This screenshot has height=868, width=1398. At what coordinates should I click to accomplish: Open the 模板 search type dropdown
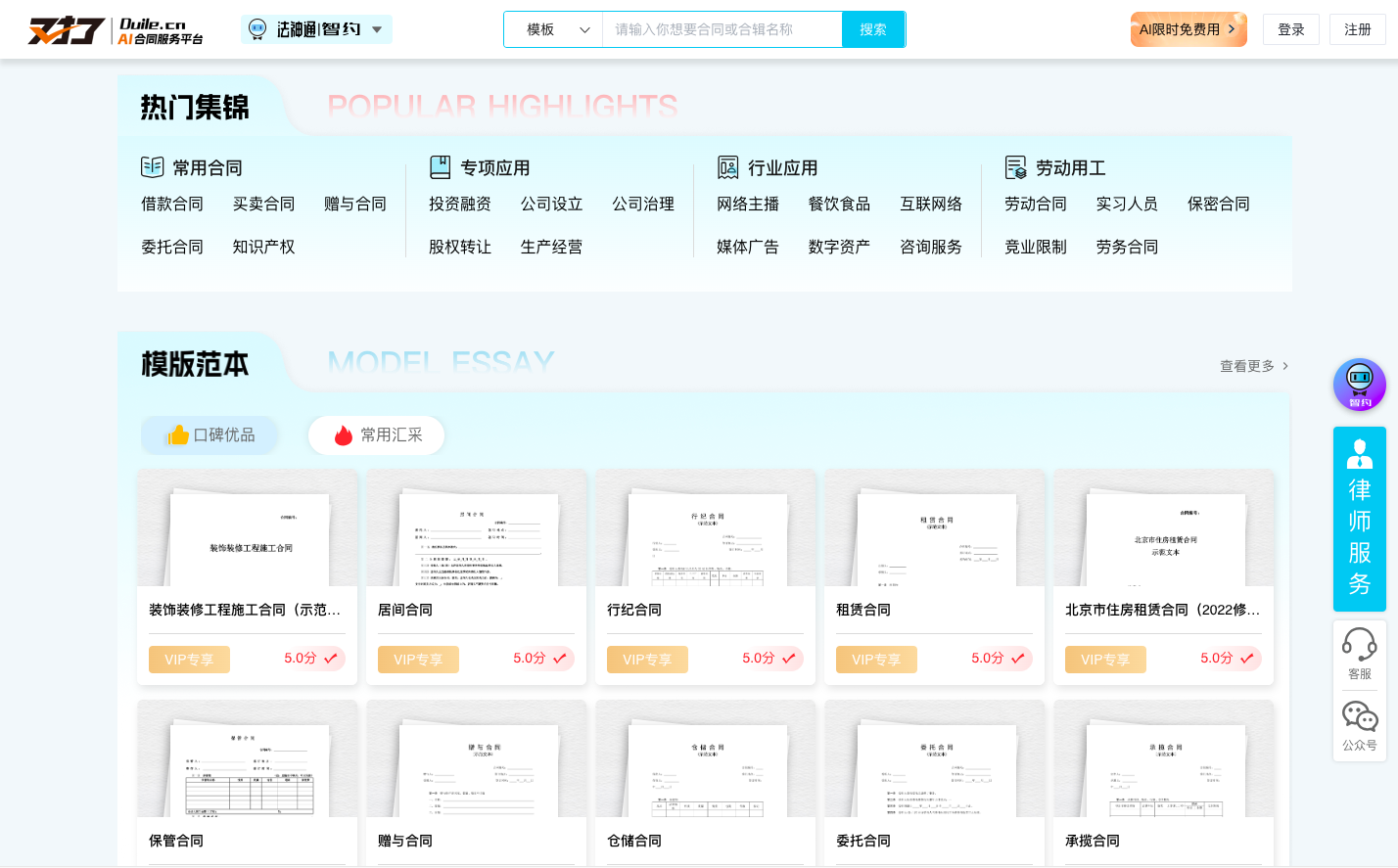(554, 29)
